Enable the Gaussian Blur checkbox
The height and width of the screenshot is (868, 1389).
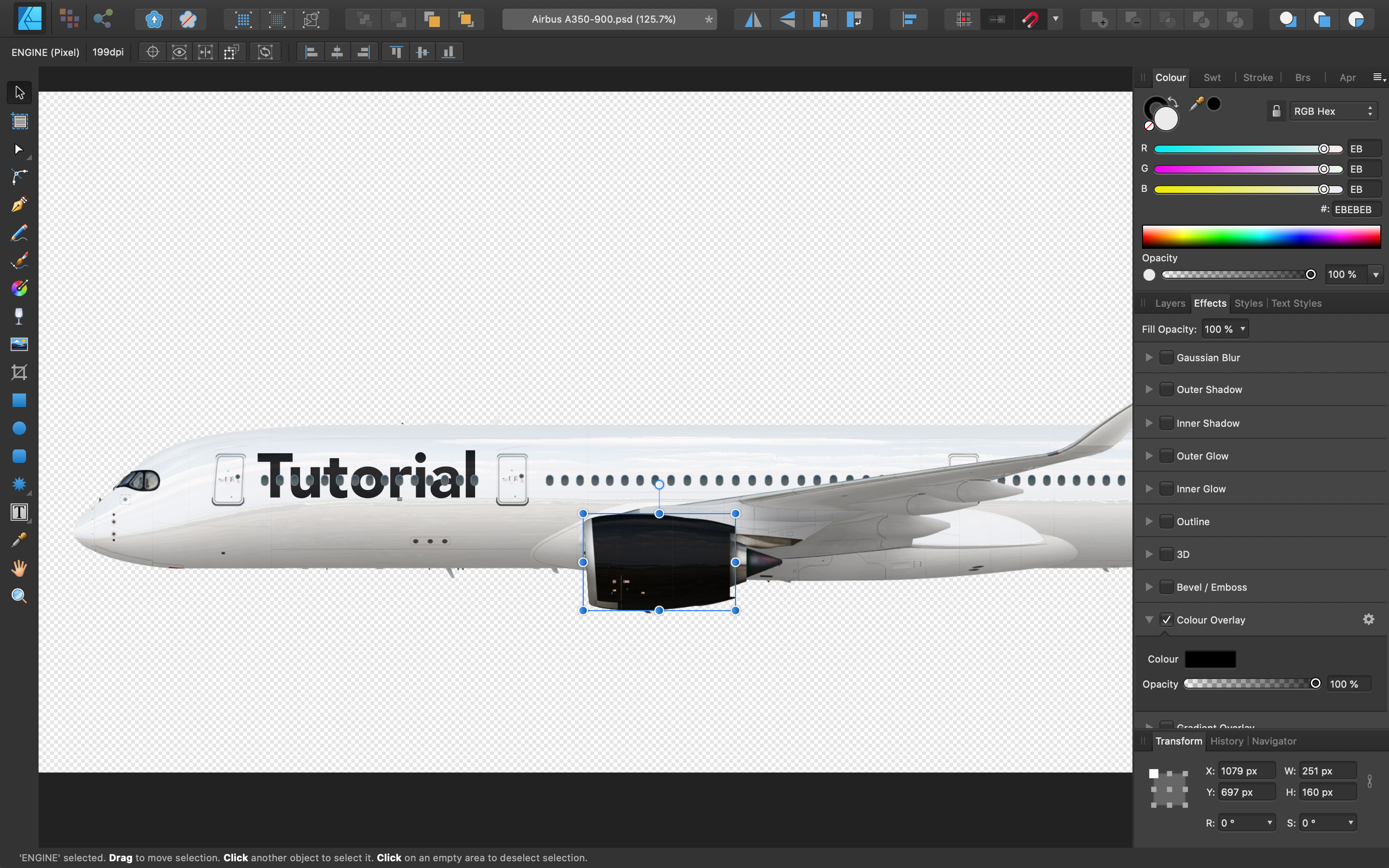[1166, 358]
